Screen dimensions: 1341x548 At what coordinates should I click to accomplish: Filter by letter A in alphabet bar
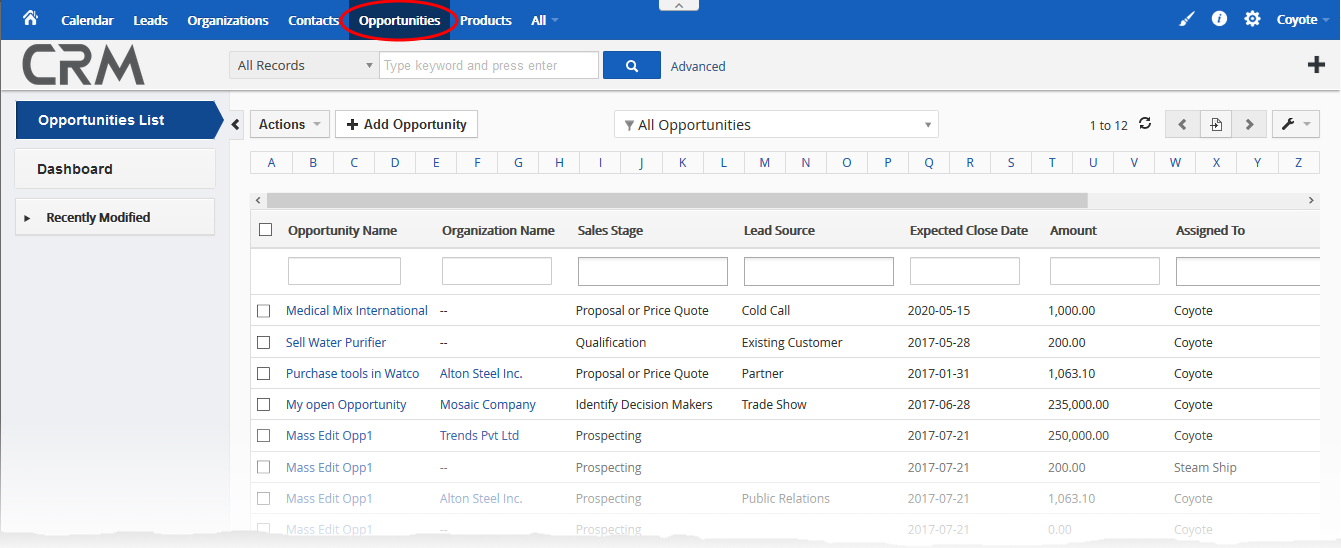tap(271, 163)
